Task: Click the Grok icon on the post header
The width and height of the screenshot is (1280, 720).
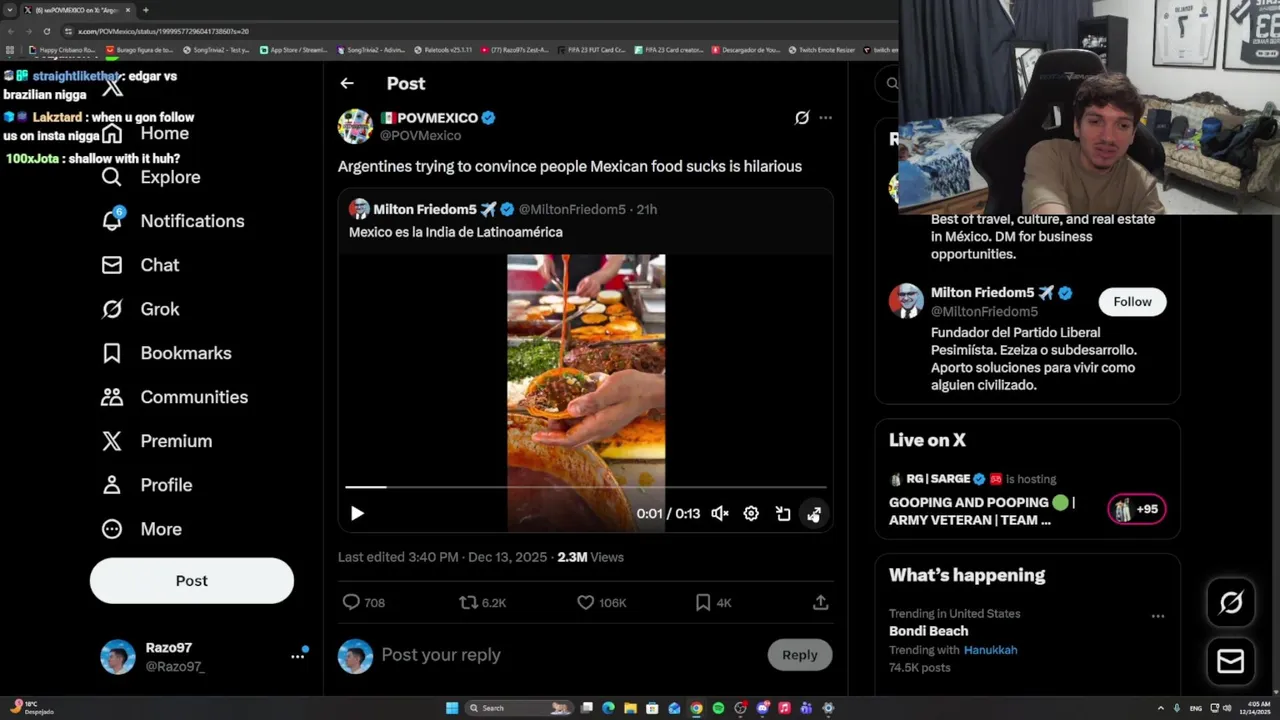Action: tap(802, 118)
